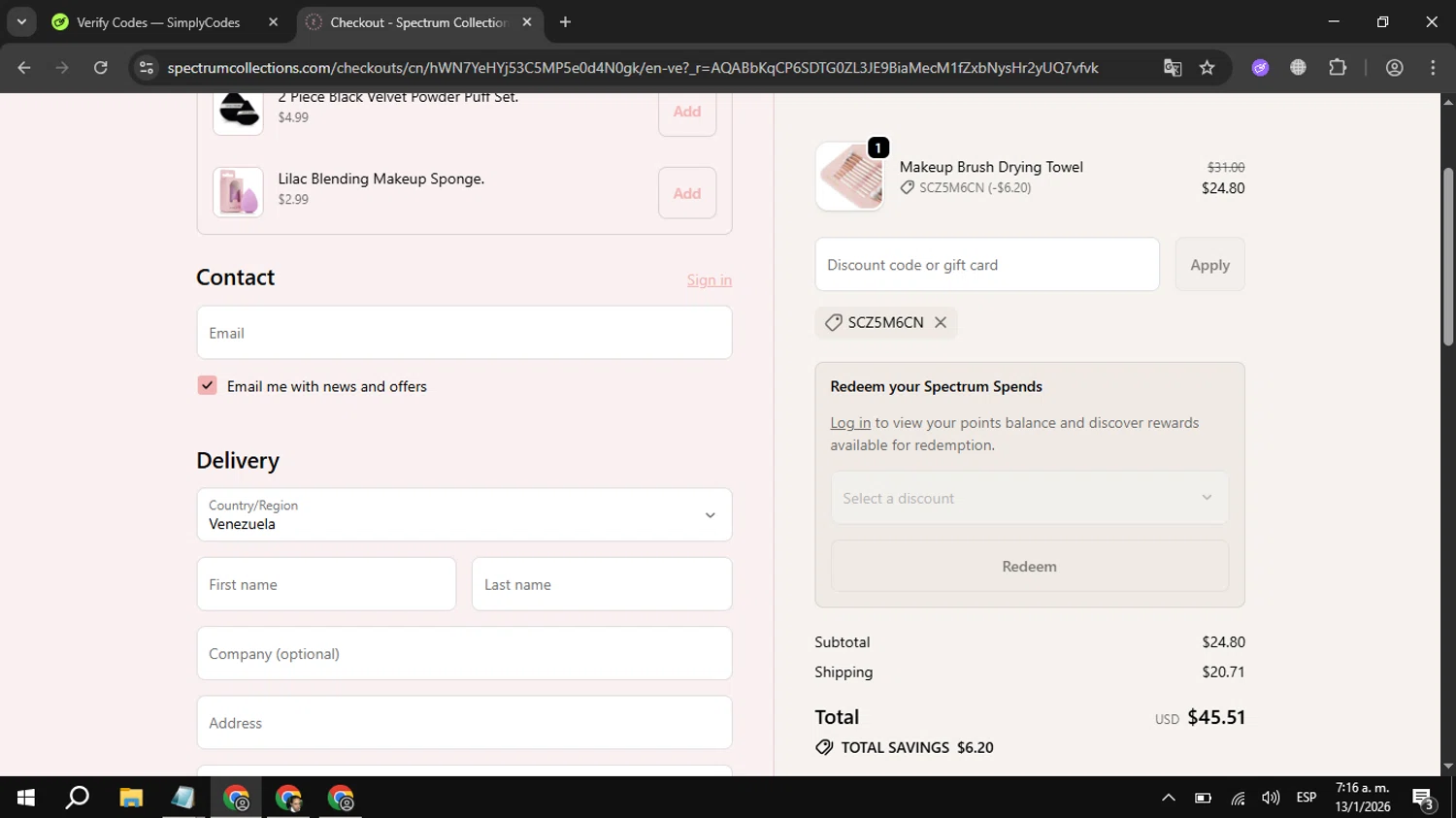
Task: Open the Windows Start menu
Action: (x=26, y=798)
